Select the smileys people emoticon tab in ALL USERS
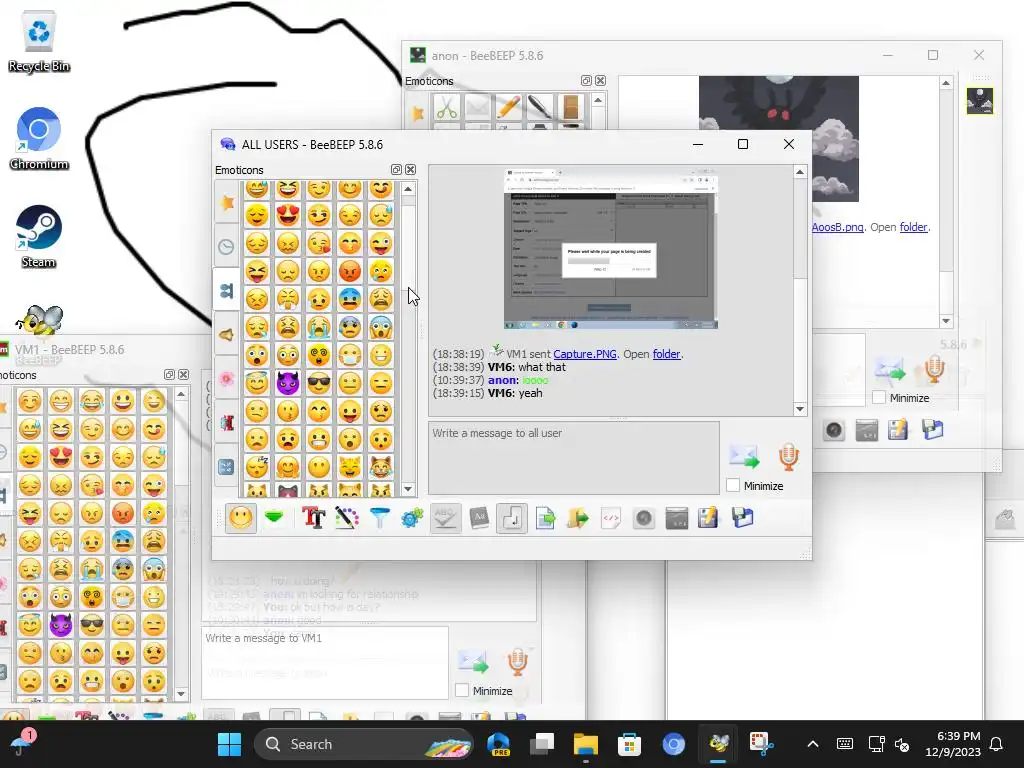The height and width of the screenshot is (768, 1024). (x=227, y=290)
